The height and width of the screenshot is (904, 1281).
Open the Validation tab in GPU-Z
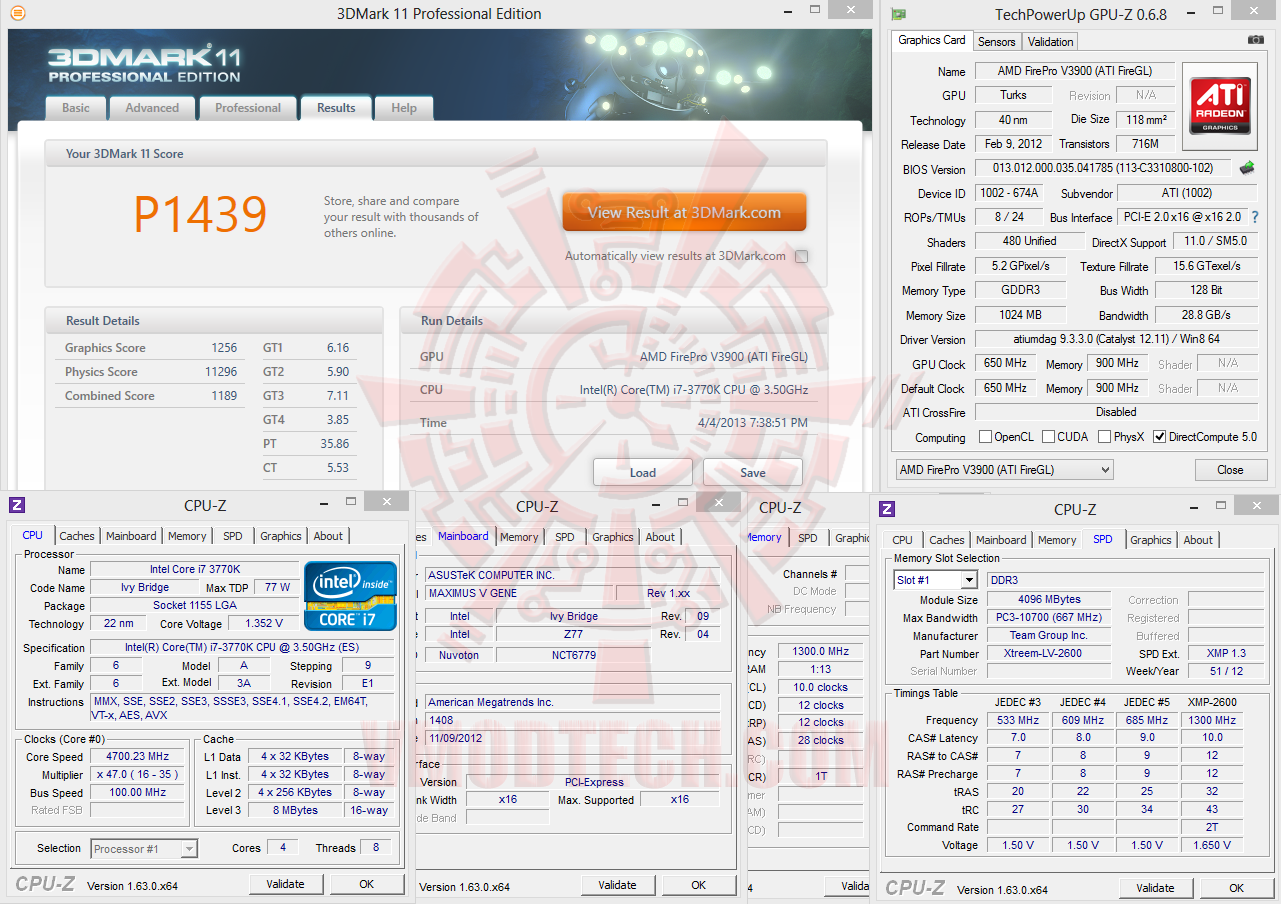[1050, 42]
